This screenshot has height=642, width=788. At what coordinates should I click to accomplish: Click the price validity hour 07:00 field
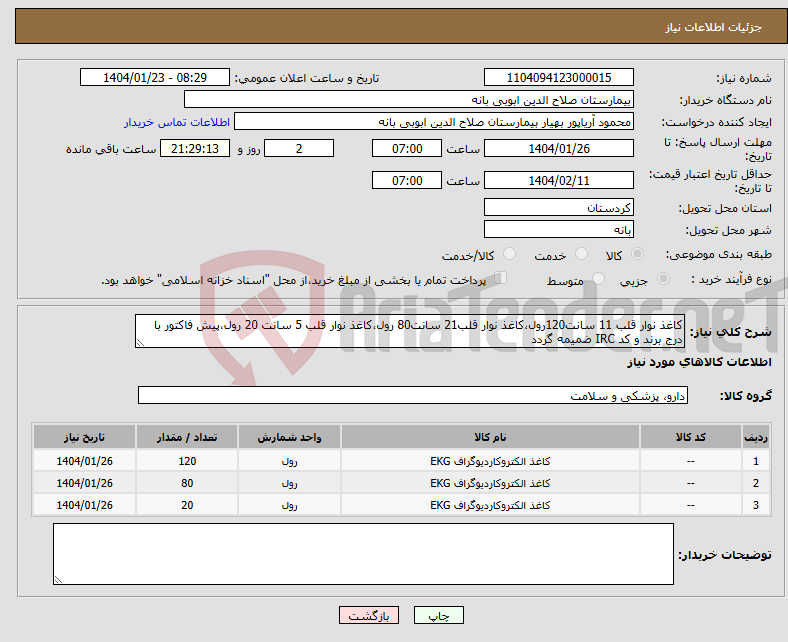407,180
